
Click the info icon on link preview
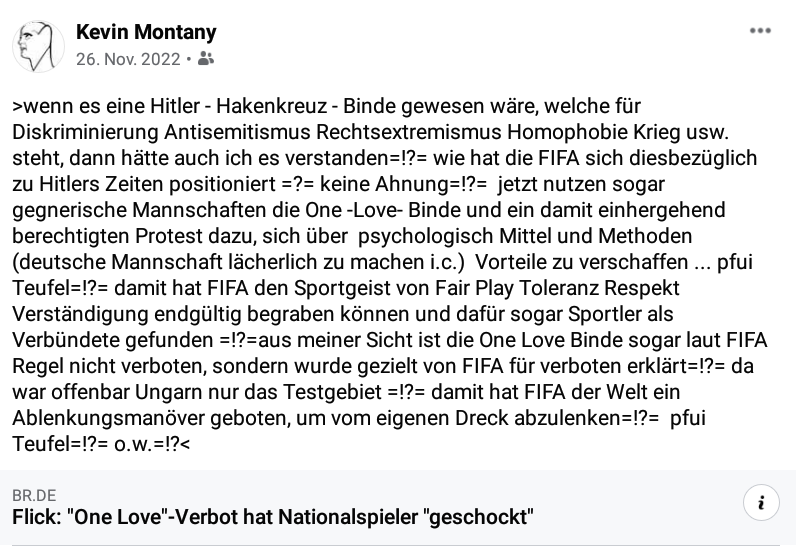pos(761,503)
